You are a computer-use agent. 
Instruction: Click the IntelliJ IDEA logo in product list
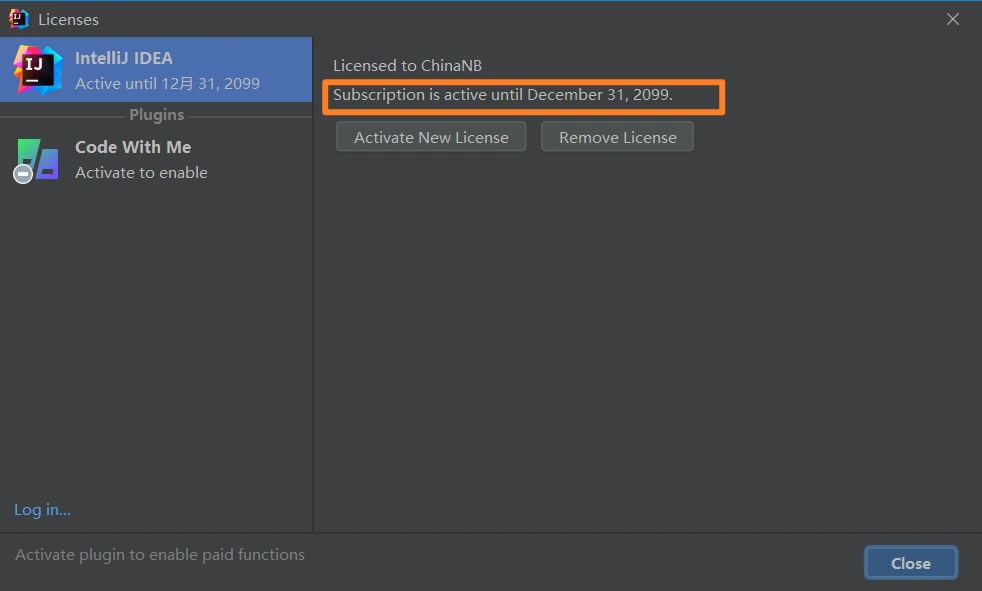pyautogui.click(x=37, y=70)
